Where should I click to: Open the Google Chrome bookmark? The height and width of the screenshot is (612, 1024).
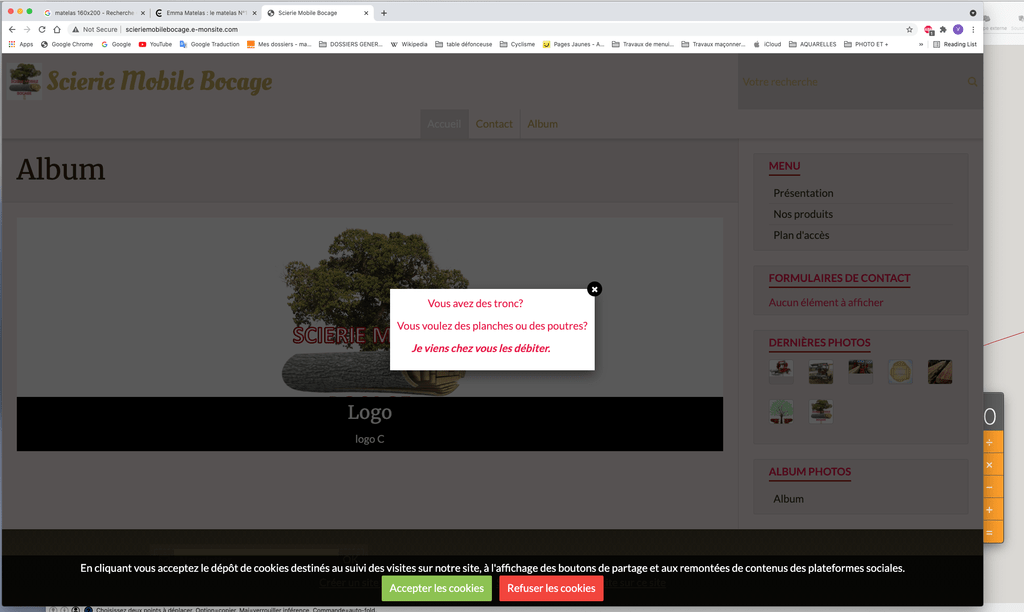(67, 44)
